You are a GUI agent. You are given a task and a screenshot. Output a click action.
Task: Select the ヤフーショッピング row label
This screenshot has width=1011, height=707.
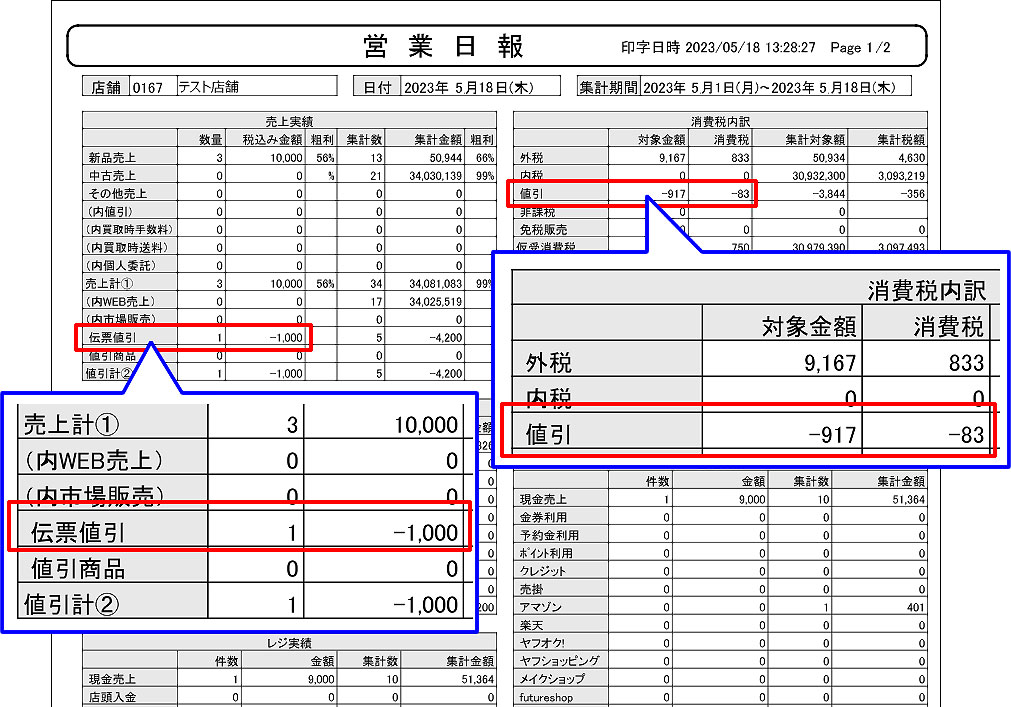(560, 661)
